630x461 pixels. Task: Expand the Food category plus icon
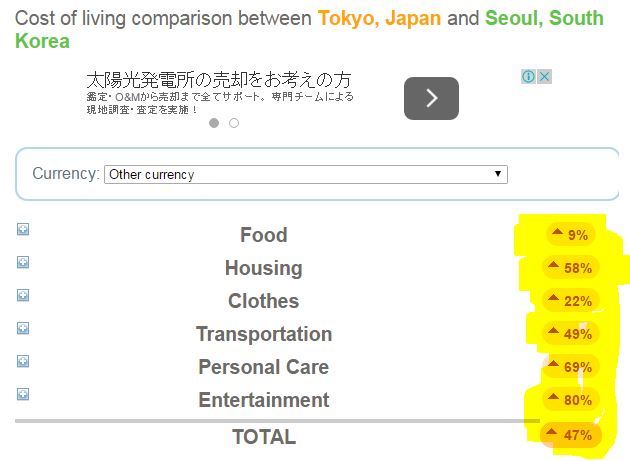pyautogui.click(x=23, y=229)
